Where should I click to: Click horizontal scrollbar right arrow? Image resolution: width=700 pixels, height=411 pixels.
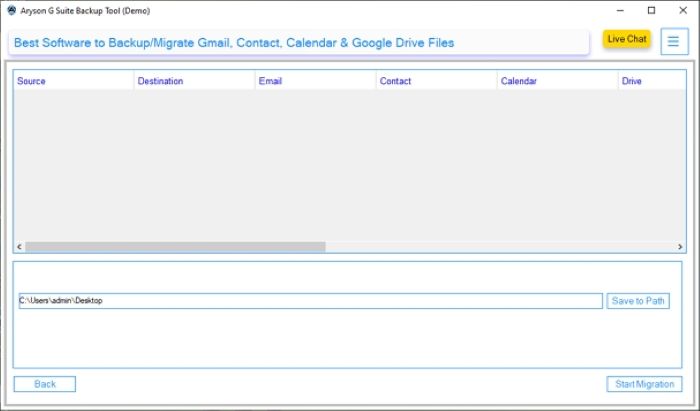click(680, 247)
